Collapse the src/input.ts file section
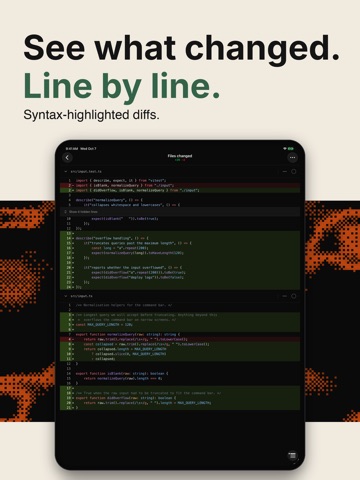Screen dimensions: 360x480 pos(66,296)
